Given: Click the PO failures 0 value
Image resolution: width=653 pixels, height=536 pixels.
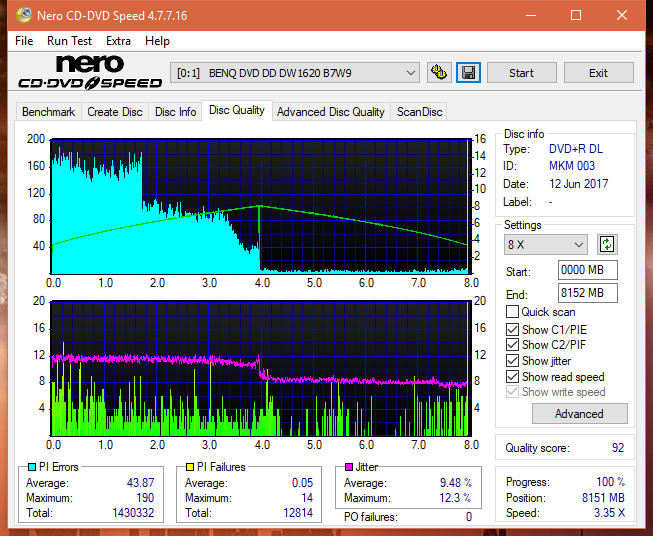Looking at the screenshot, I should pyautogui.click(x=469, y=517).
